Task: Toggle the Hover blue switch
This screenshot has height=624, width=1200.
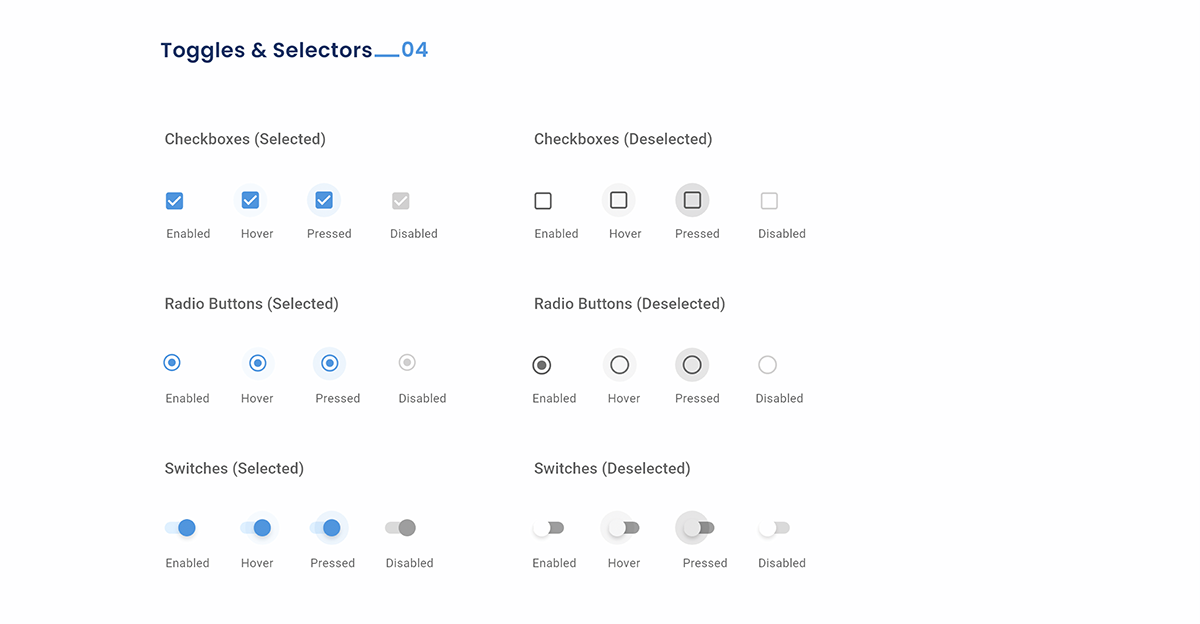Action: (x=256, y=528)
